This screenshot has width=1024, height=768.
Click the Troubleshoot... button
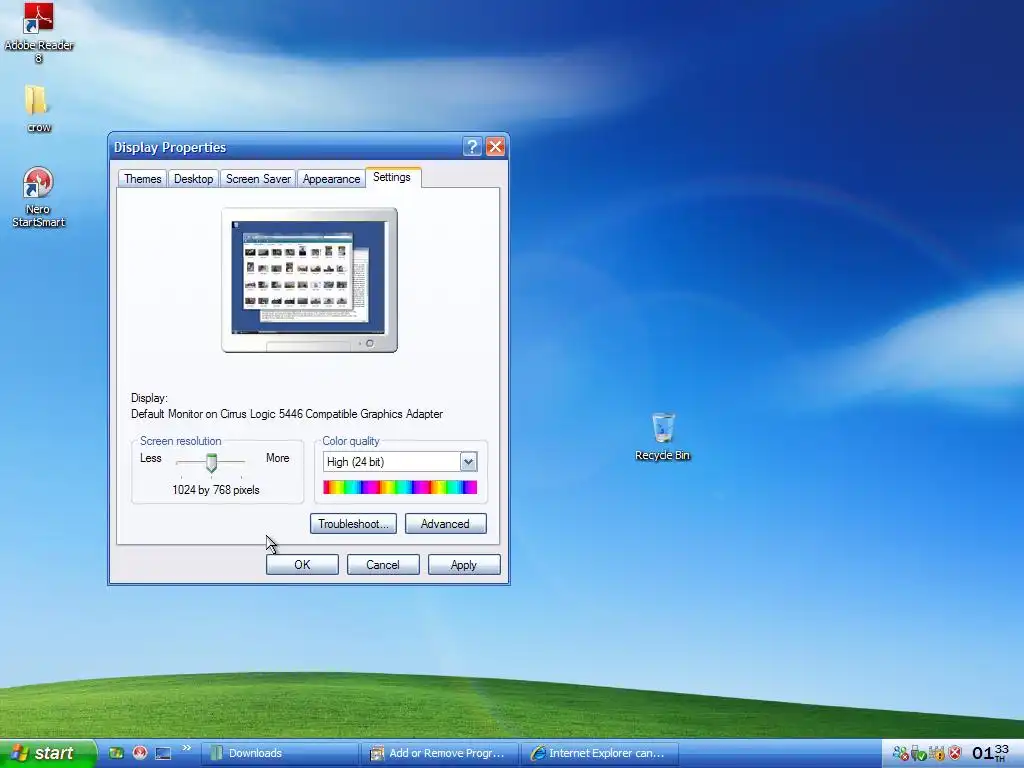353,524
